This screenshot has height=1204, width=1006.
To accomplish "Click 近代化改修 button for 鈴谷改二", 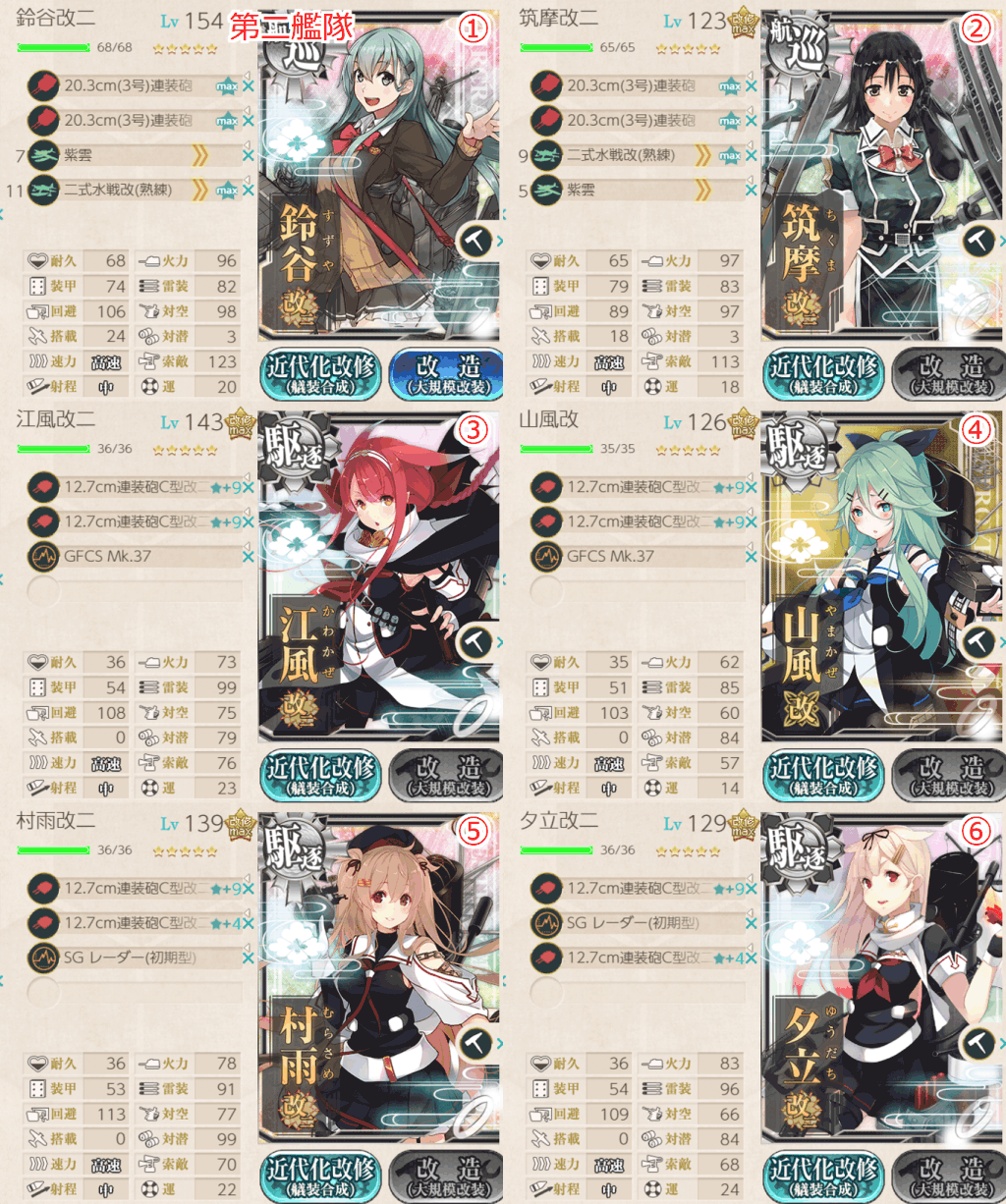I will [320, 373].
